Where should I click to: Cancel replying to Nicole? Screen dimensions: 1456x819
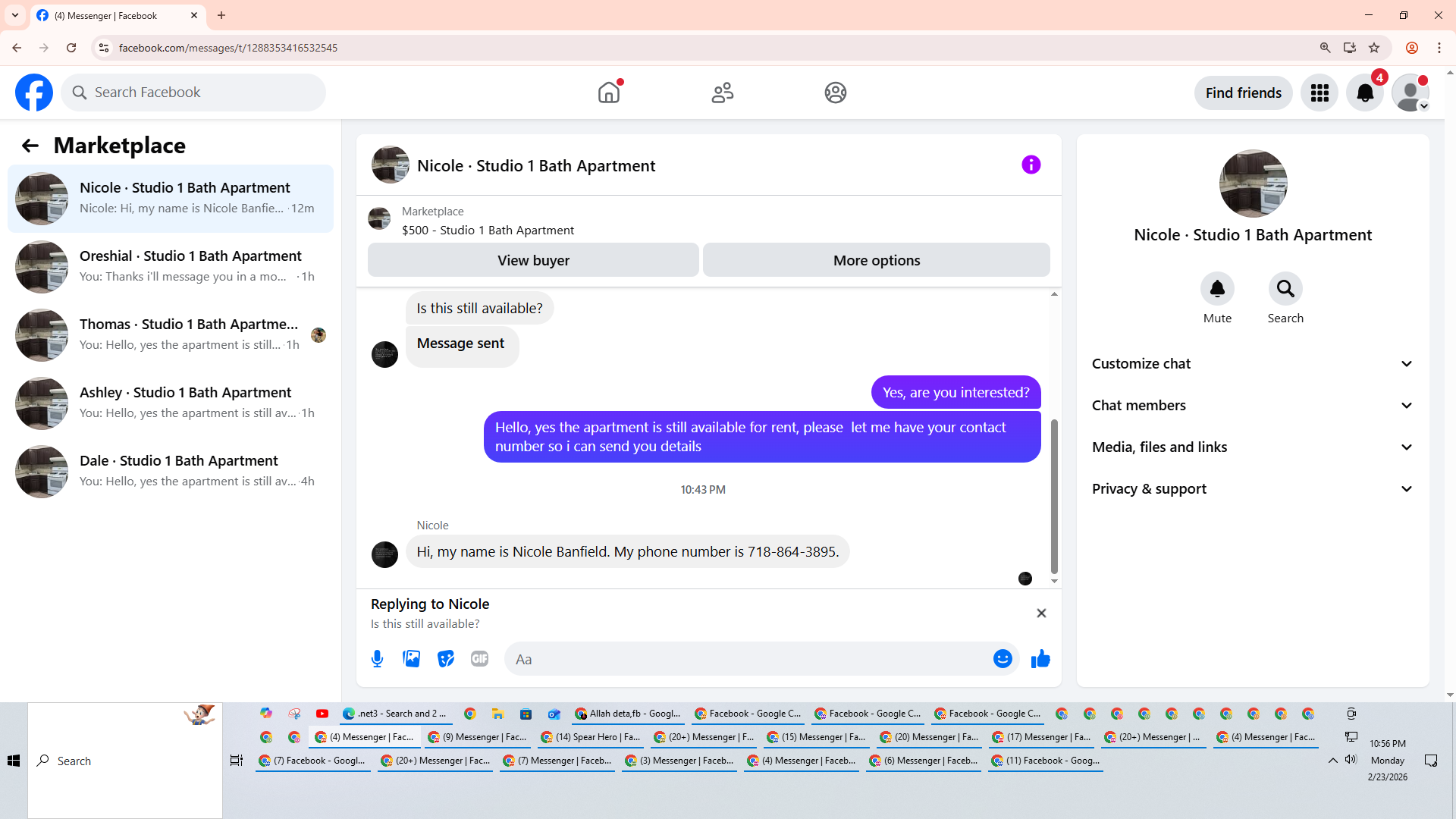[1041, 613]
